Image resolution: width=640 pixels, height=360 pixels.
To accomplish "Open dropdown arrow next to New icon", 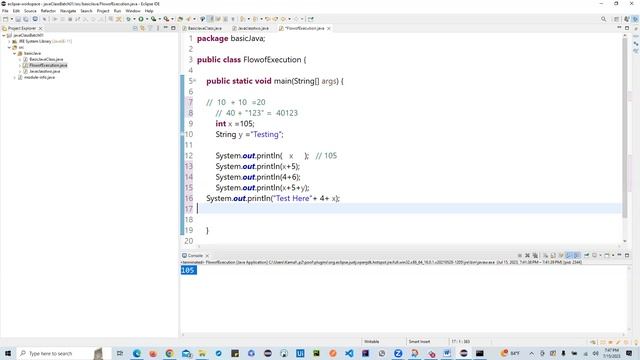I will click(x=11, y=19).
